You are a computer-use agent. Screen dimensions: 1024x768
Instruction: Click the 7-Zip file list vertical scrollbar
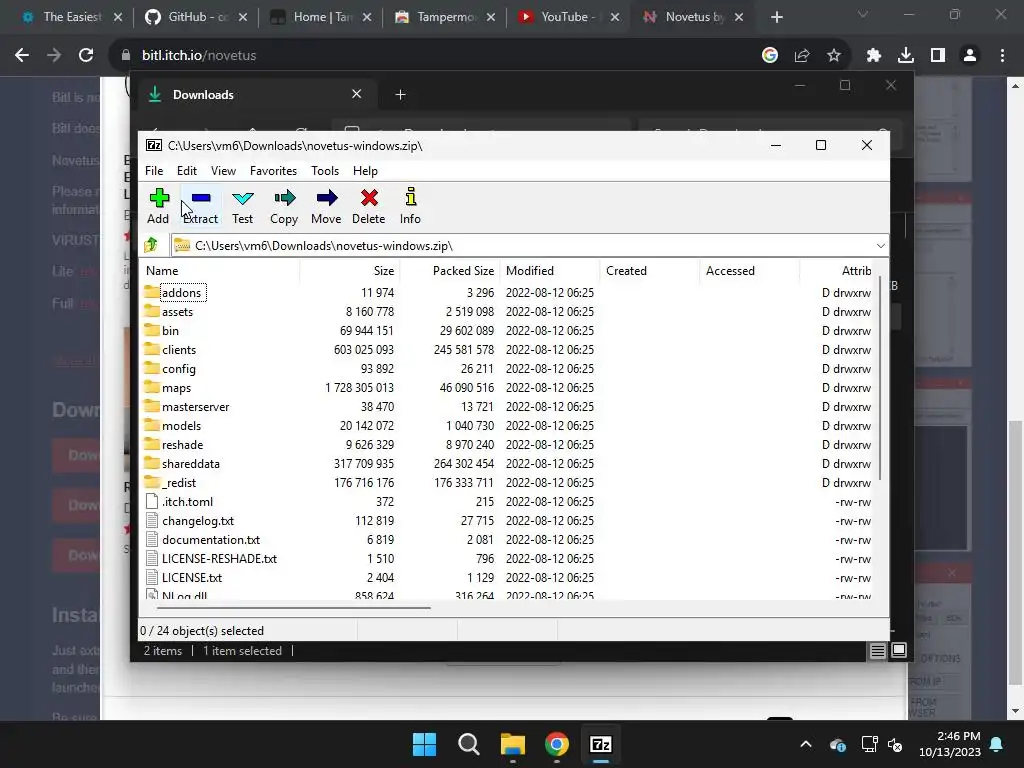click(880, 377)
